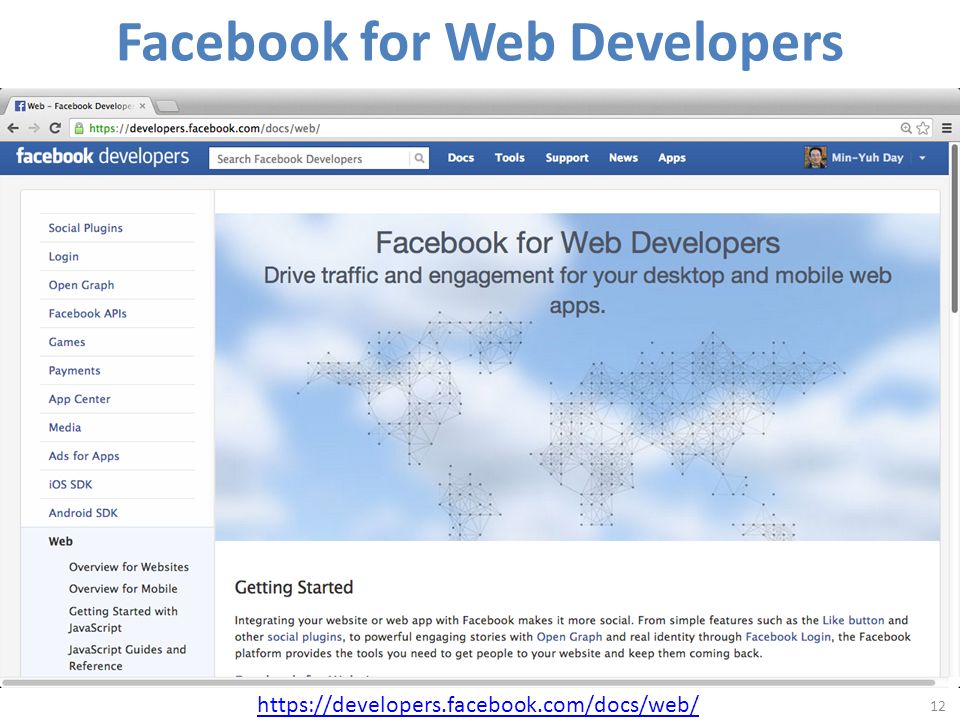Open a new browser tab
Image resolution: width=960 pixels, height=720 pixels.
(x=167, y=107)
